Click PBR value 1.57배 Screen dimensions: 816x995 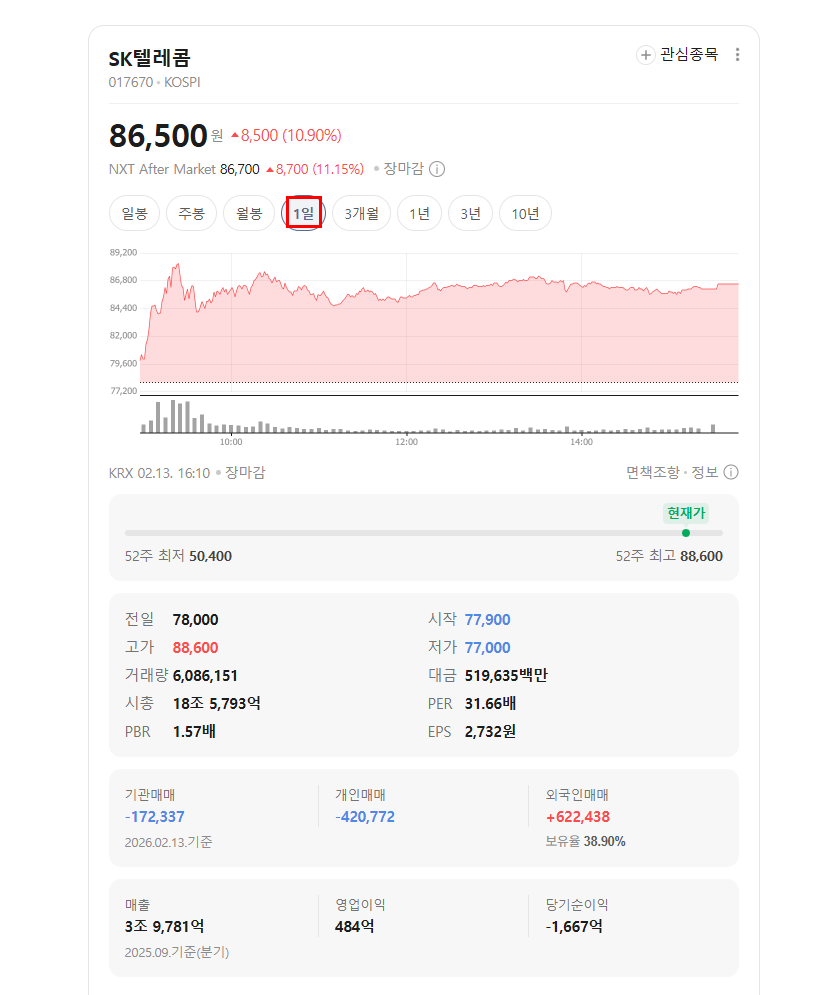coord(194,732)
